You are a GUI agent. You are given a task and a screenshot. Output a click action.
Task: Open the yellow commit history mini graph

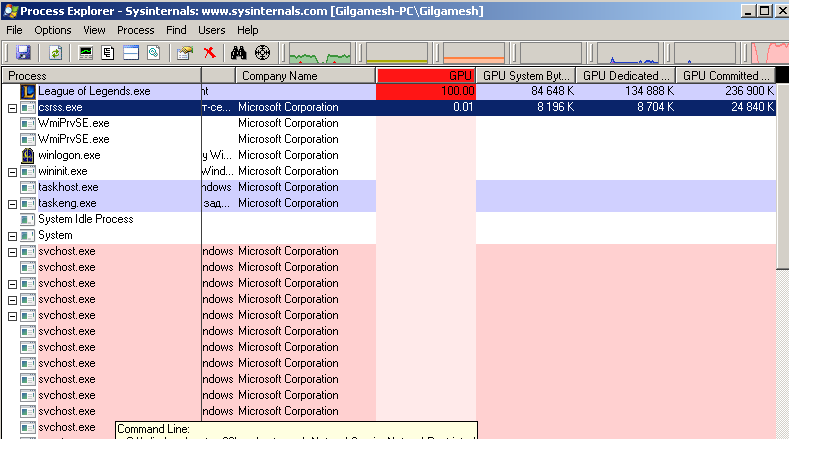[x=397, y=53]
